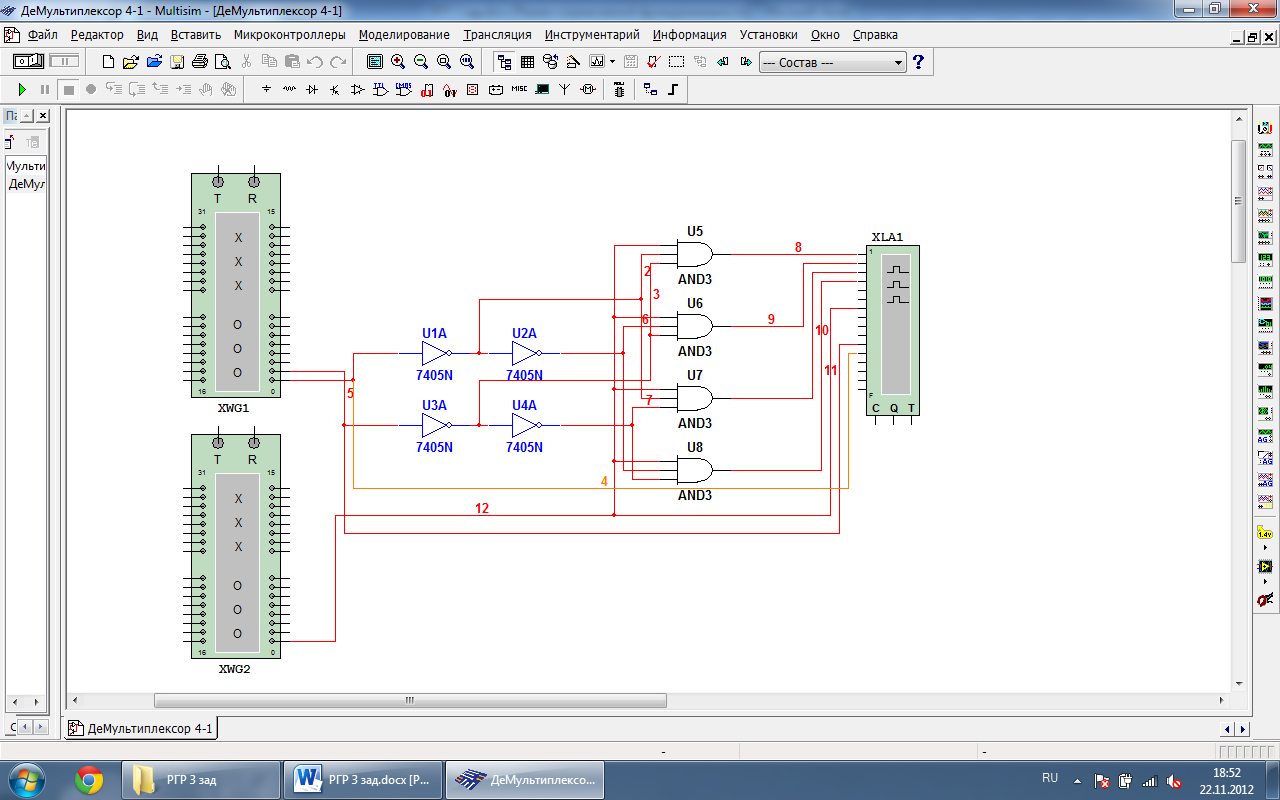Click the horizontal scrollbar thumb
This screenshot has width=1280, height=800.
410,701
